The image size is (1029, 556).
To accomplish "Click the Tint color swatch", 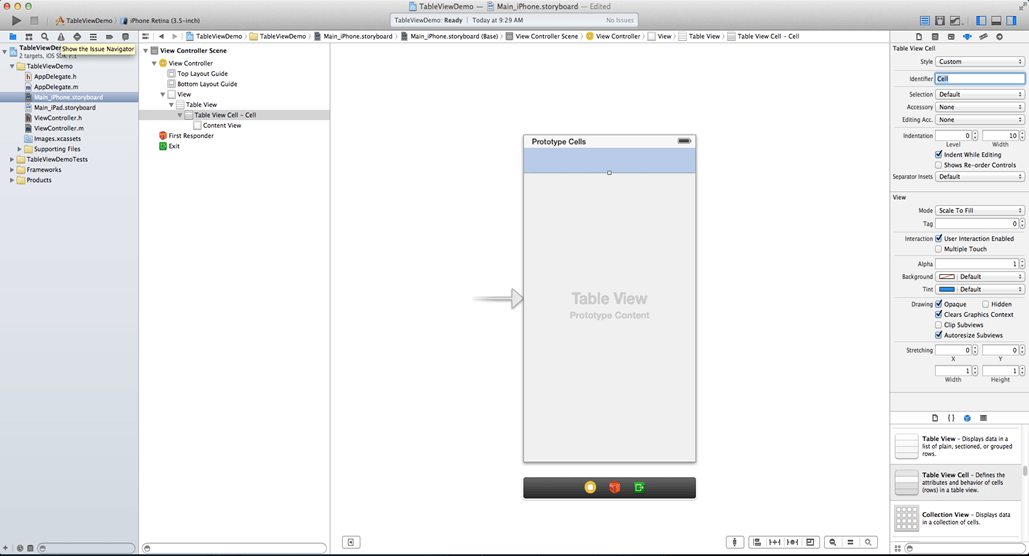I will coord(946,289).
